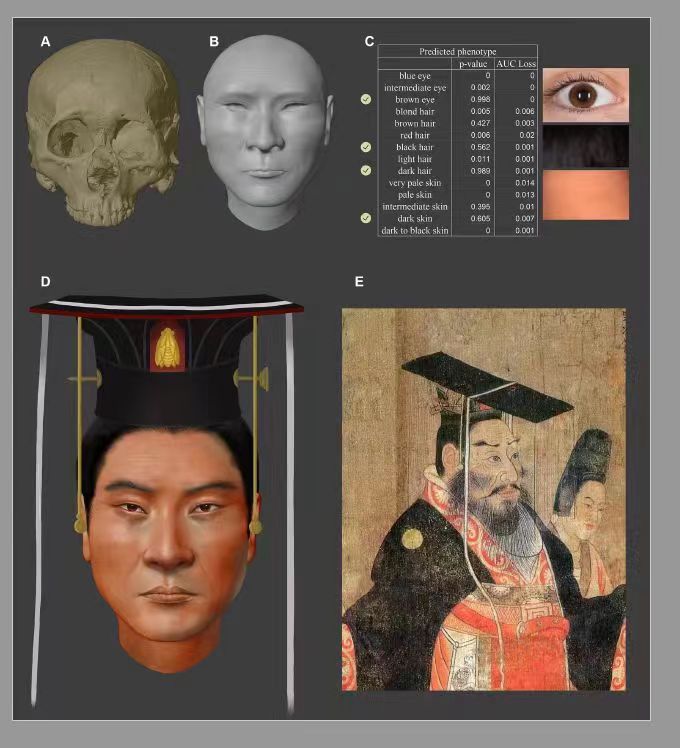This screenshot has height=748, width=680.
Task: Click the 'p-value' column header
Action: (x=473, y=64)
